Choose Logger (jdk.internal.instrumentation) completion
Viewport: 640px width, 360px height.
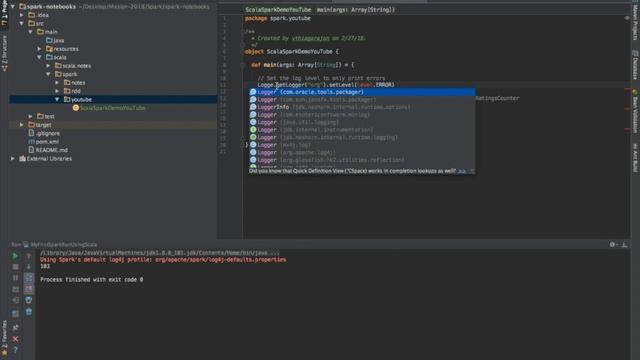[362, 130]
